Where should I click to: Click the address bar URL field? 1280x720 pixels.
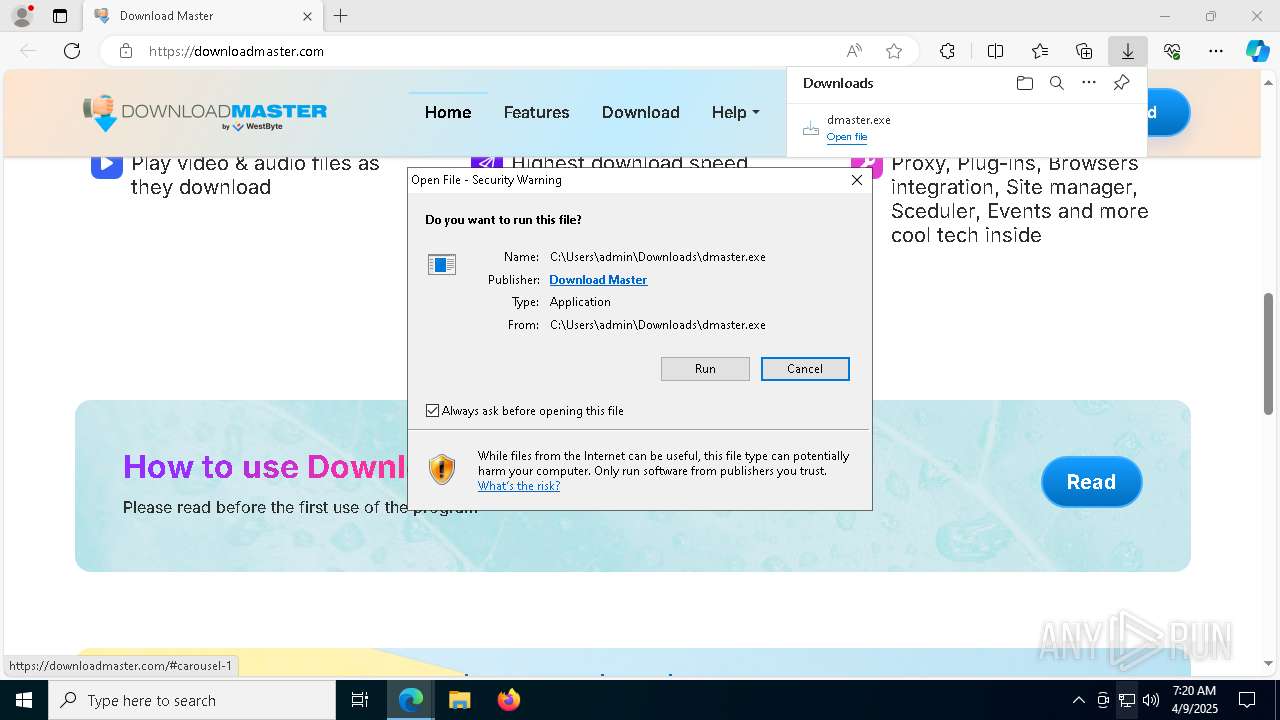coord(490,51)
